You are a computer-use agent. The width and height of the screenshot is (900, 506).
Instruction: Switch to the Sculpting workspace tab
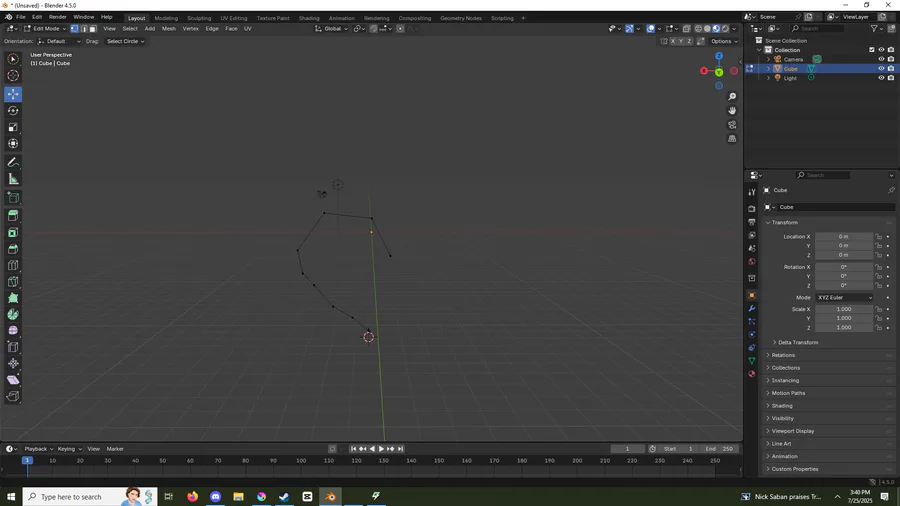coord(199,18)
